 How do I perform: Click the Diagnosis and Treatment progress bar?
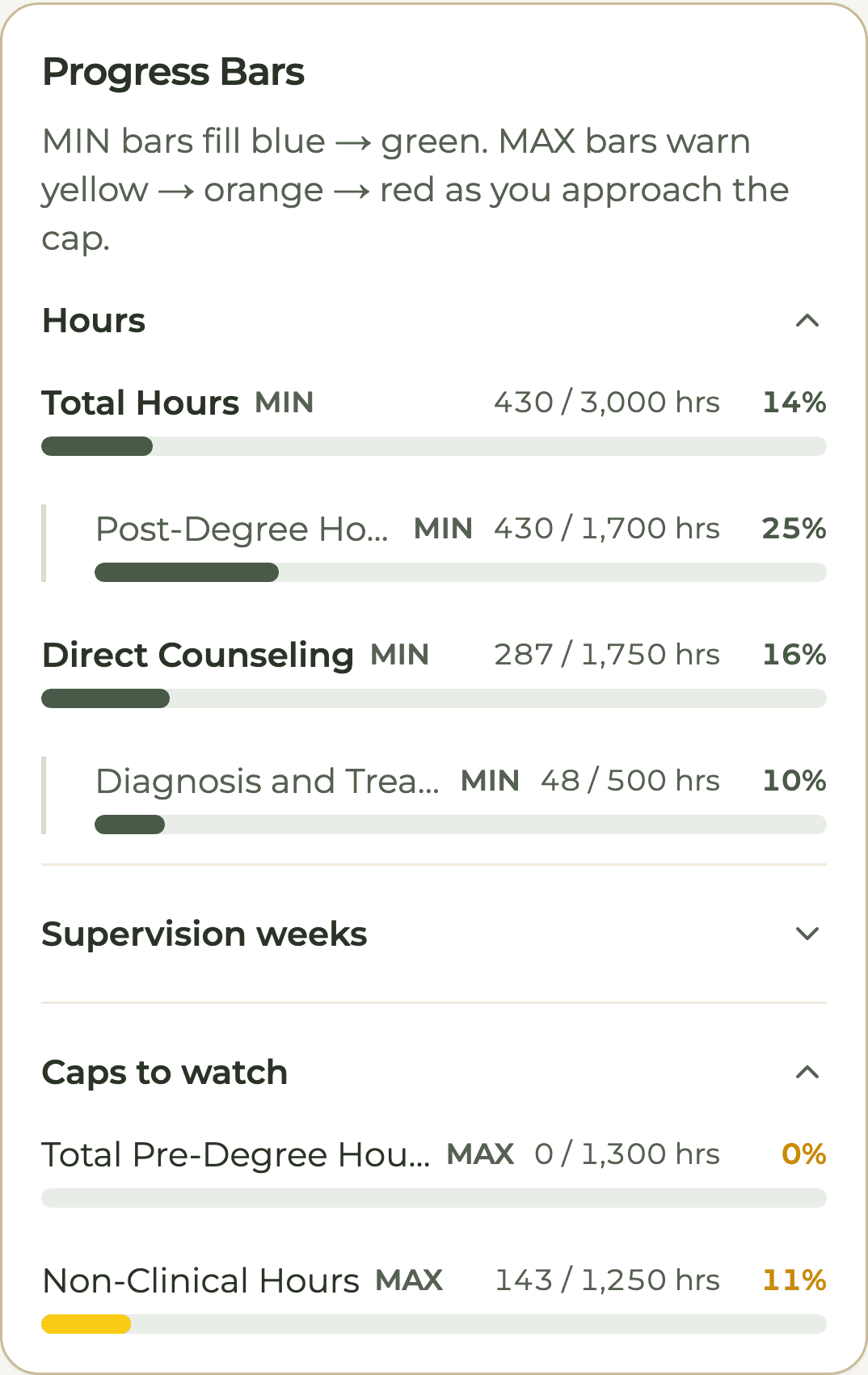pyautogui.click(x=461, y=825)
